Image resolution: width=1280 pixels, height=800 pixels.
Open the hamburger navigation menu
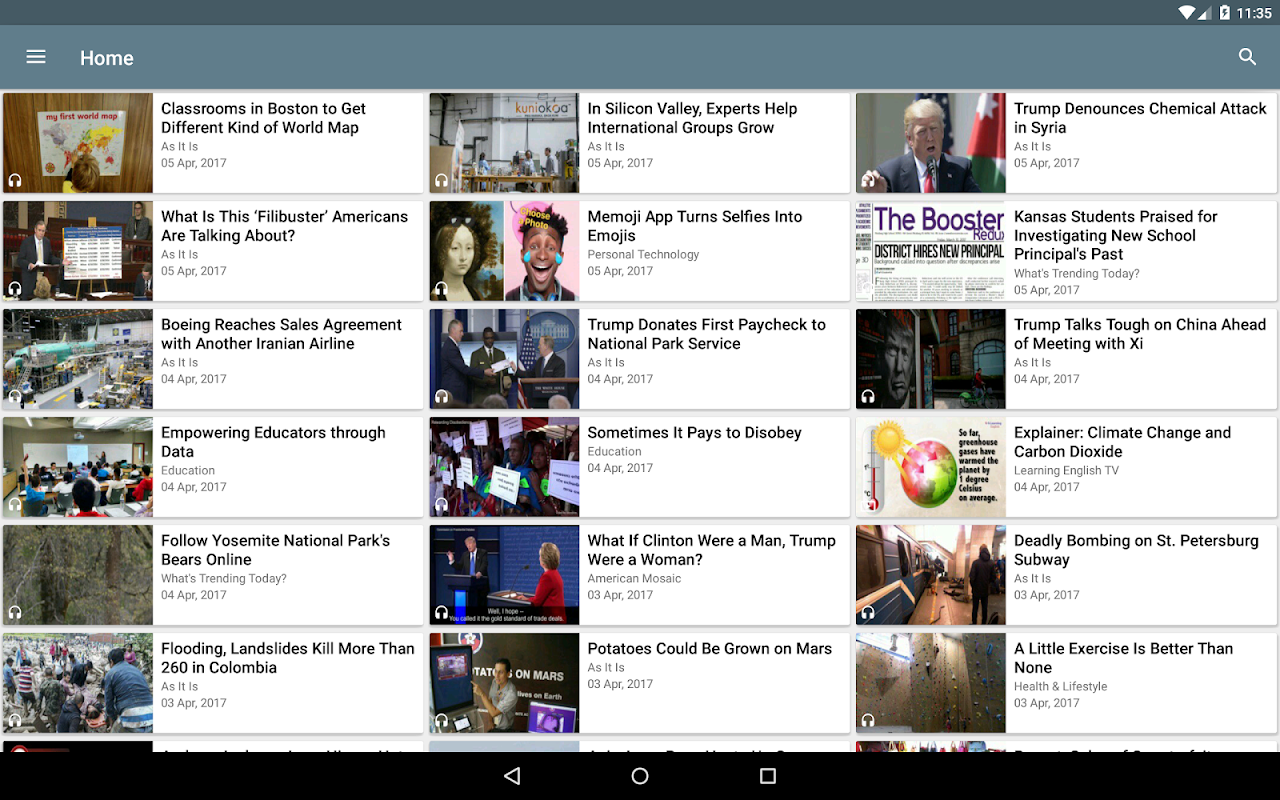click(36, 57)
